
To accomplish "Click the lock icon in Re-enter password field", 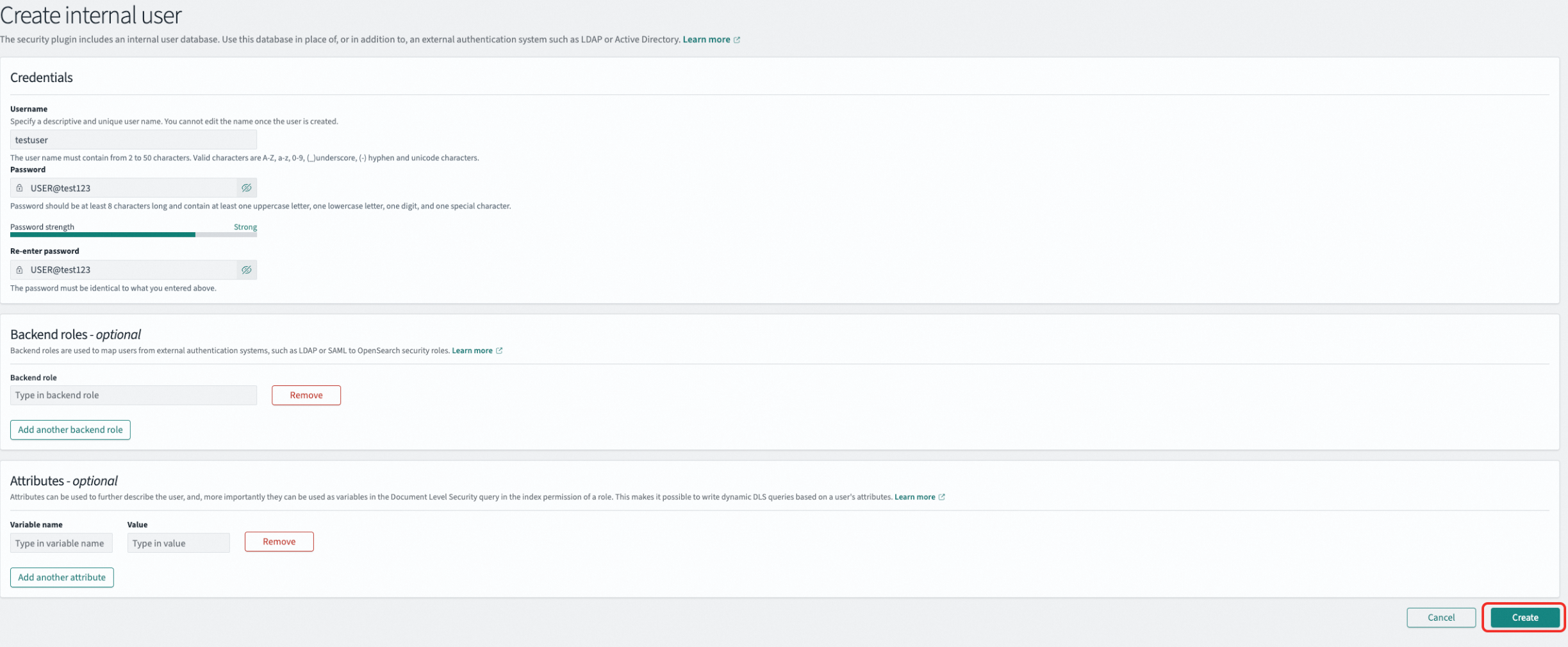I will click(x=19, y=270).
